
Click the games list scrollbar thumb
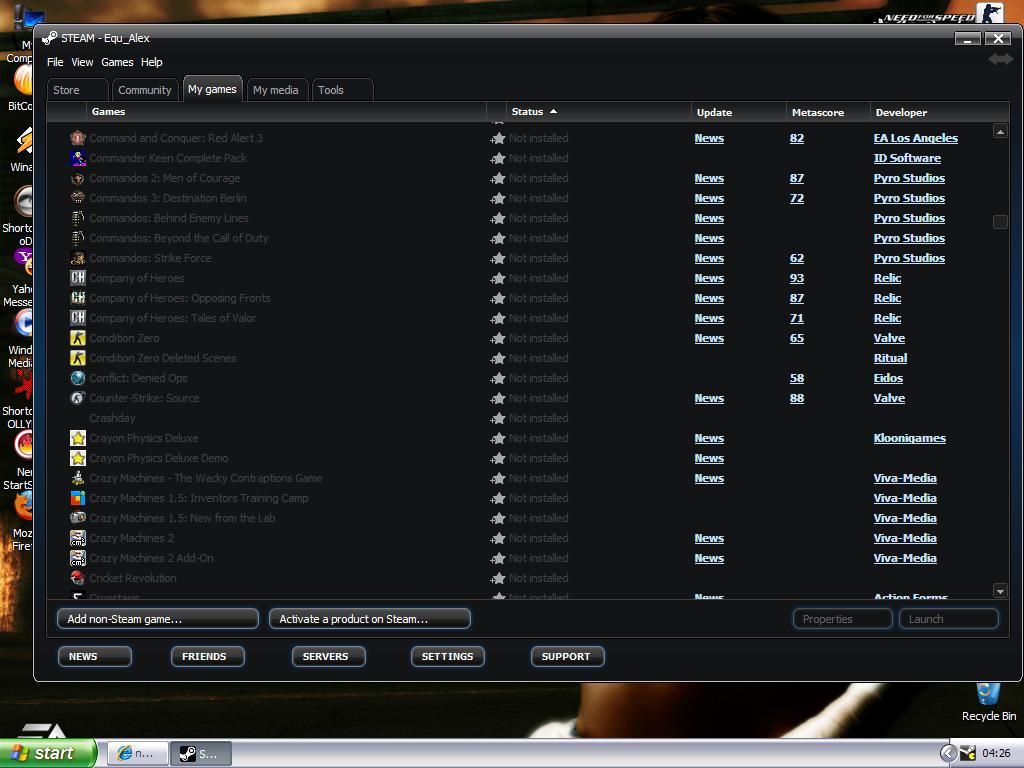[x=1000, y=222]
